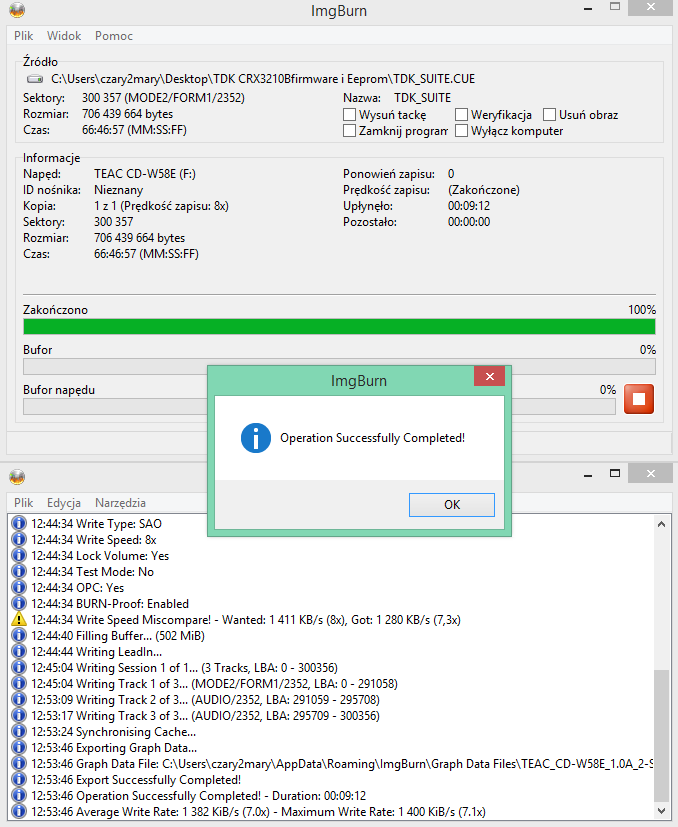The height and width of the screenshot is (827, 678).
Task: Click info icon beside Filling Buffer line
Action: point(19,636)
